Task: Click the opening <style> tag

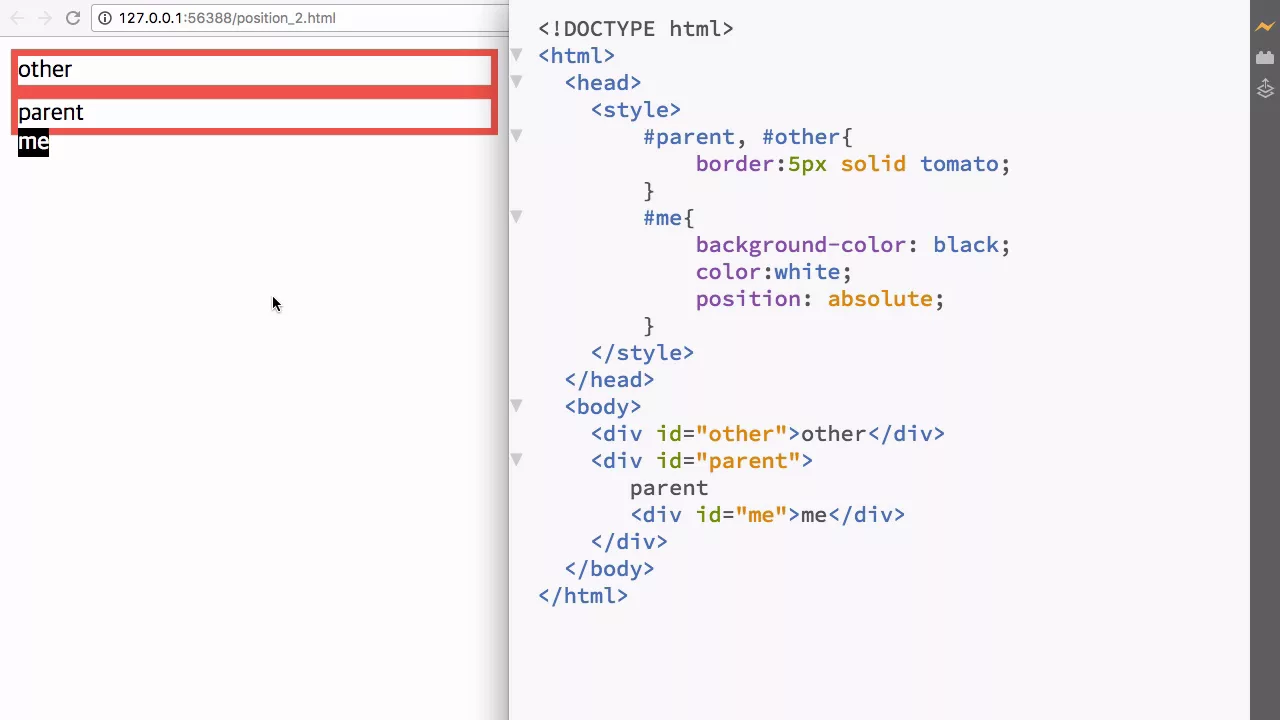Action: click(x=636, y=110)
